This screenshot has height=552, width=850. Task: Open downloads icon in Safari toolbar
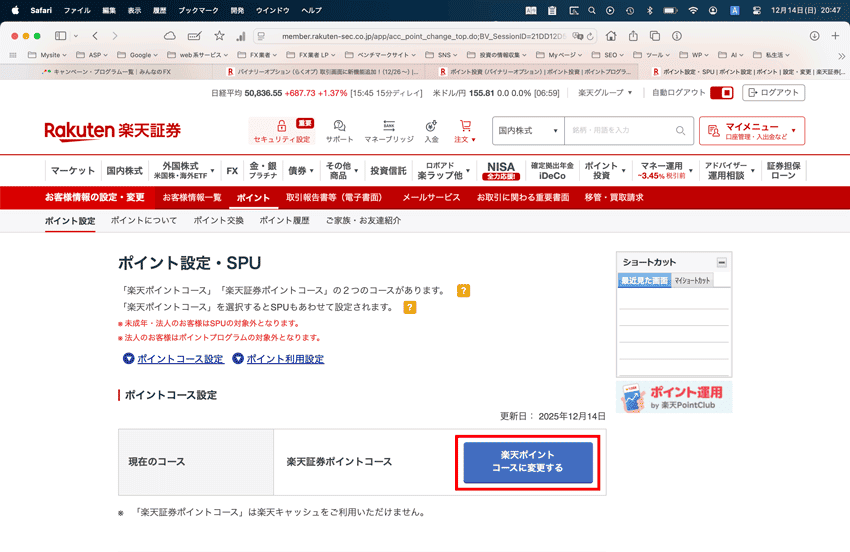click(x=814, y=36)
